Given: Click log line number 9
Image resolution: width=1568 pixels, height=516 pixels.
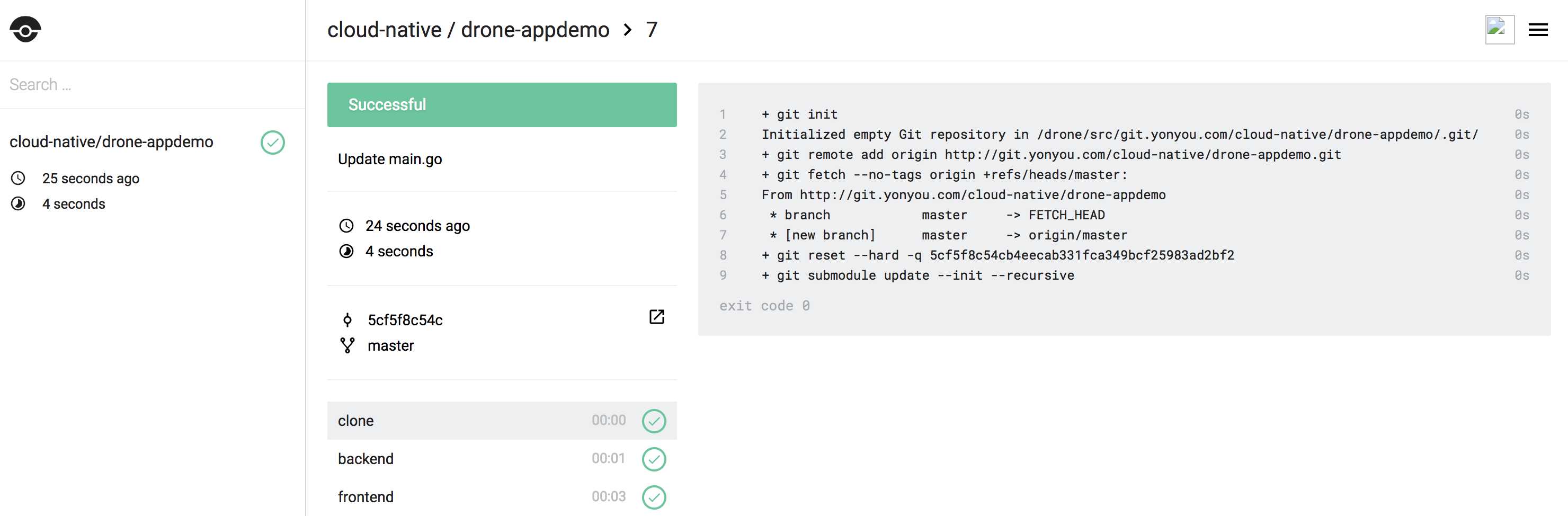Looking at the screenshot, I should [x=723, y=275].
